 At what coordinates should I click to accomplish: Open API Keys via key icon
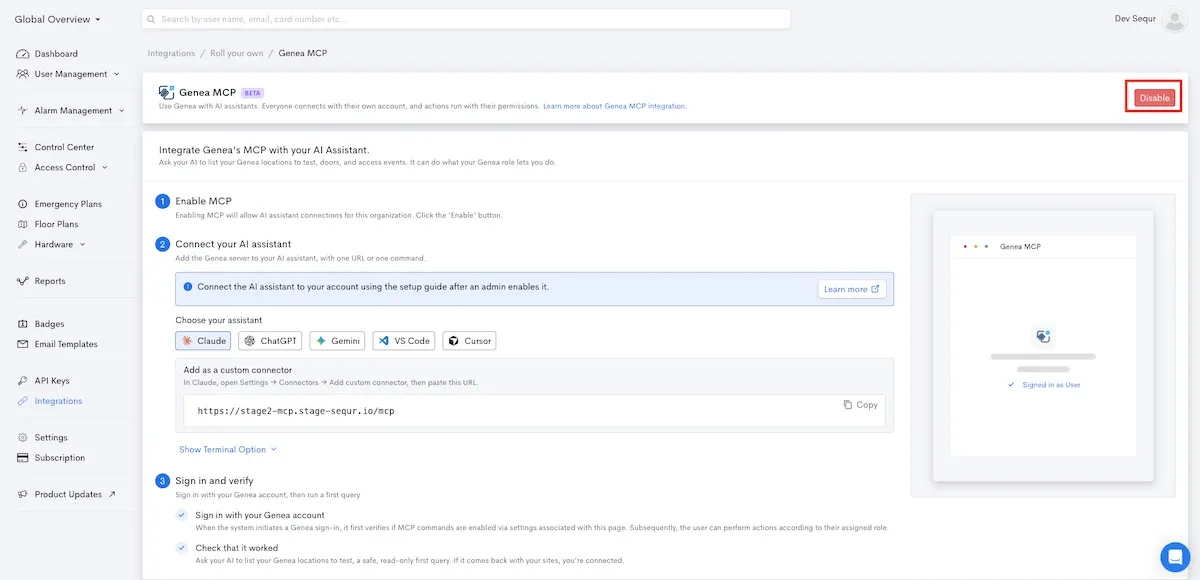coord(23,381)
